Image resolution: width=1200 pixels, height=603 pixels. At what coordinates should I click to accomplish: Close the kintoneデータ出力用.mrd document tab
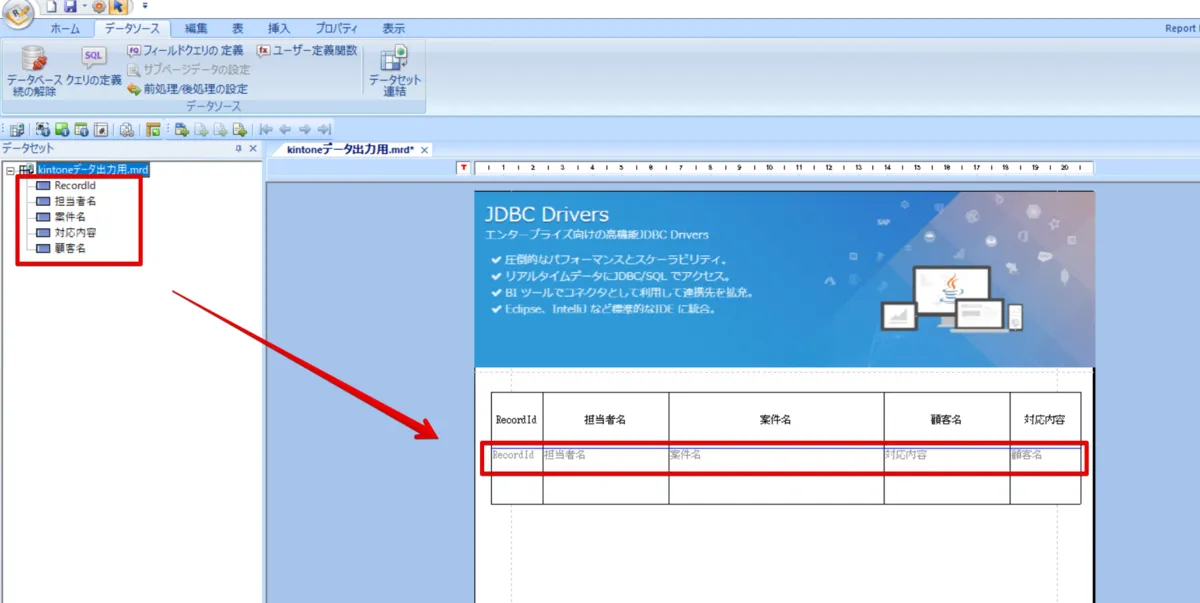425,150
